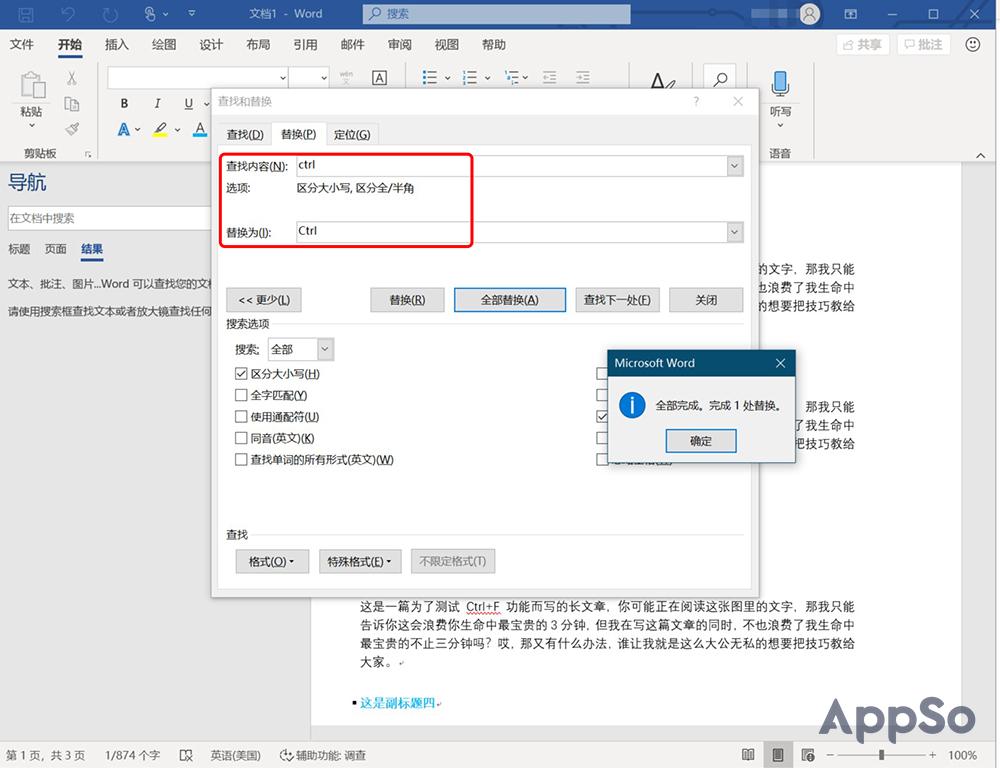Open the font name dropdown
The height and width of the screenshot is (768, 1000).
[x=283, y=78]
